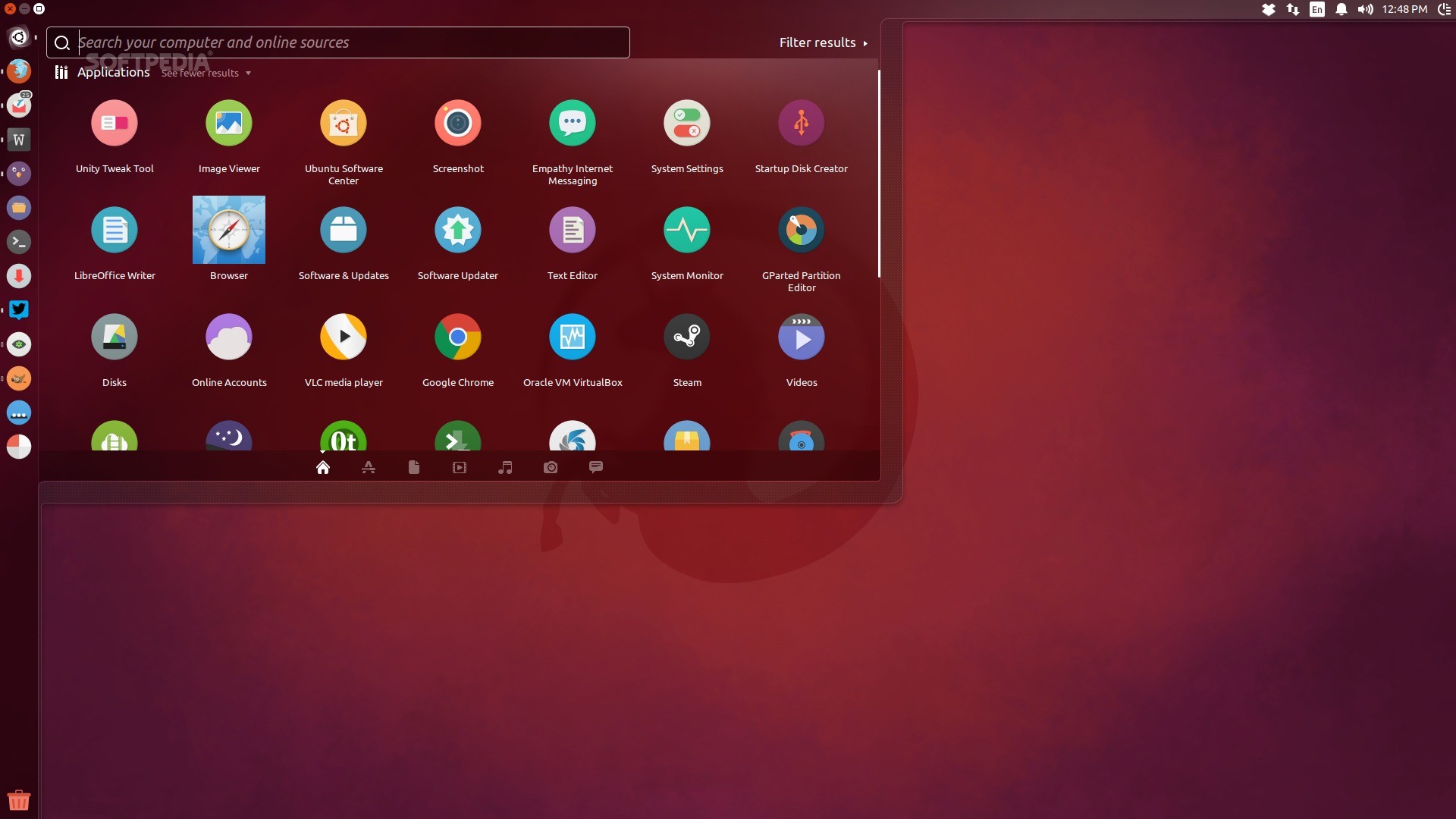The image size is (1456, 819).
Task: Open GParted Partition Editor
Action: 801,231
